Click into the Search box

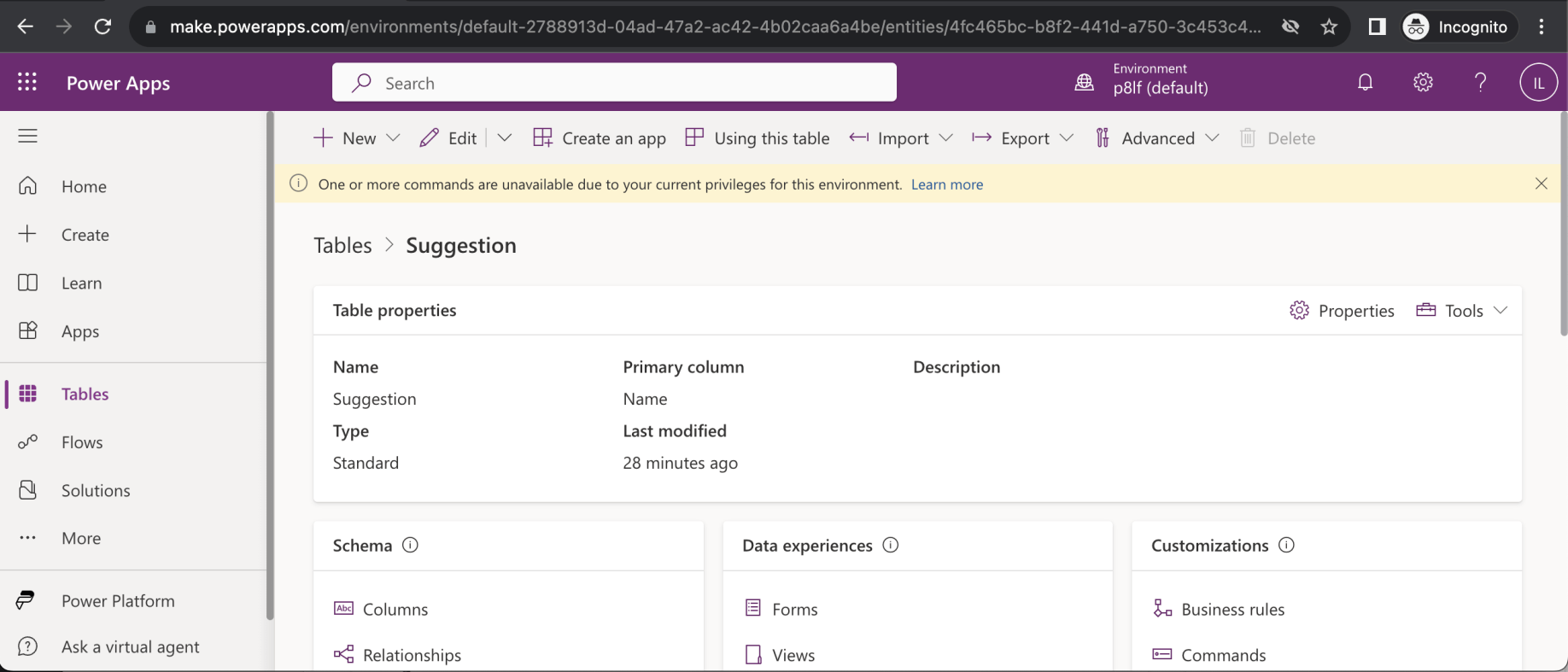coord(615,83)
